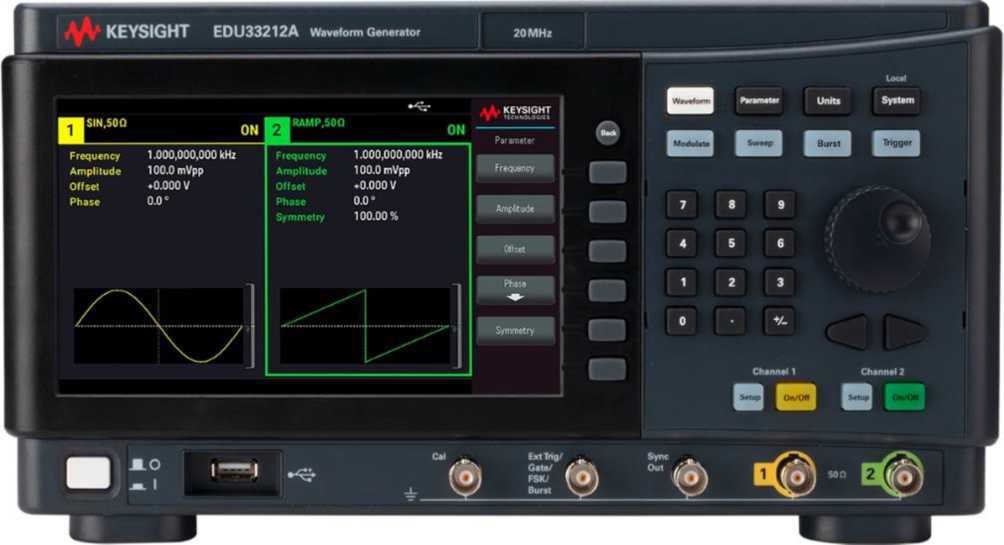Click the ground symbol on front panel
The image size is (1004, 545).
pos(411,494)
